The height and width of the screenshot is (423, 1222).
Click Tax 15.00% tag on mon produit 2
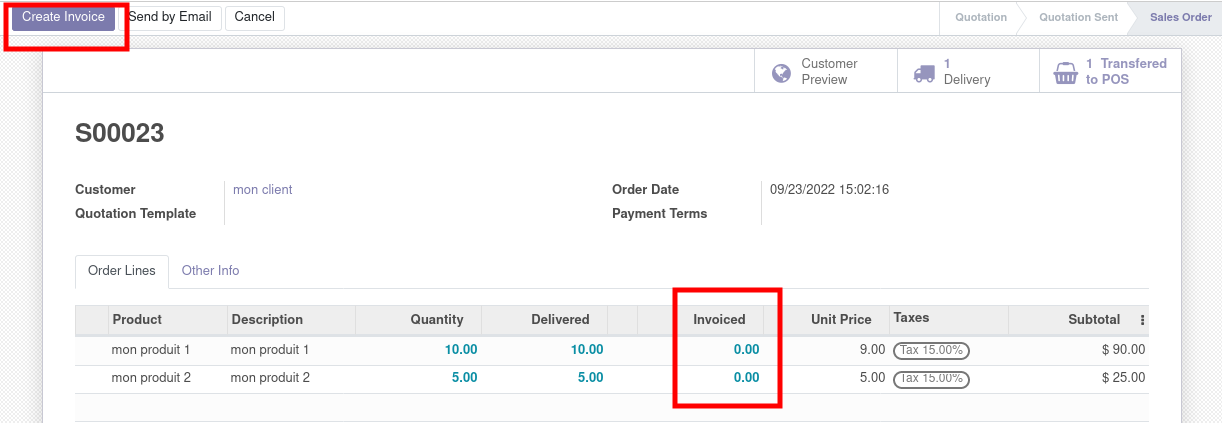[931, 378]
